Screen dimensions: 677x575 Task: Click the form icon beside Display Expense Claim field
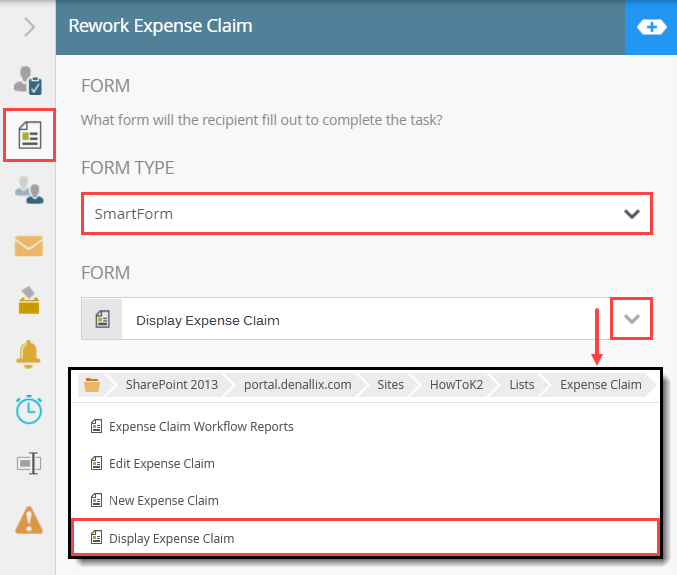pos(102,319)
